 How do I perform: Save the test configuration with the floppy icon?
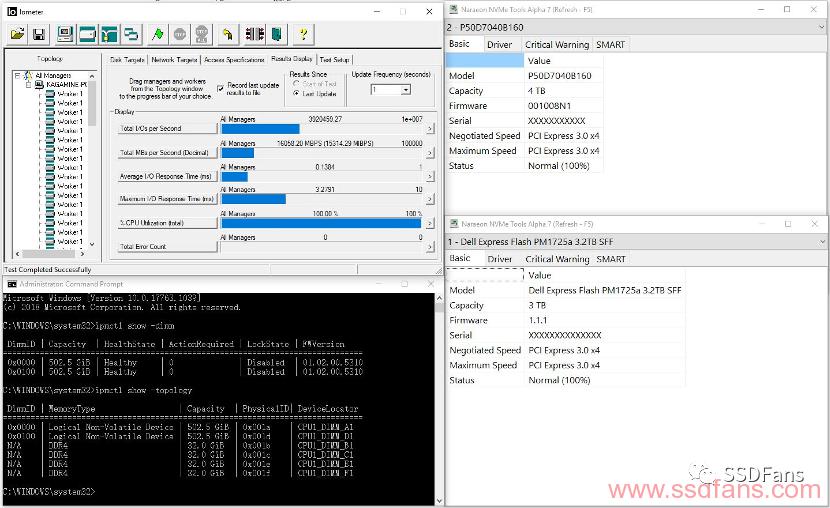[39, 34]
